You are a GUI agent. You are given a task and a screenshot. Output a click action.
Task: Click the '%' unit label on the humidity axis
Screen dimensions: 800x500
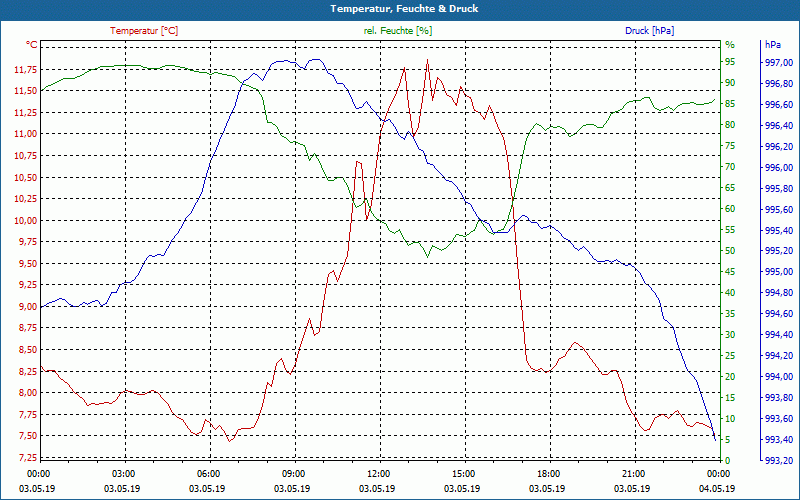(730, 45)
